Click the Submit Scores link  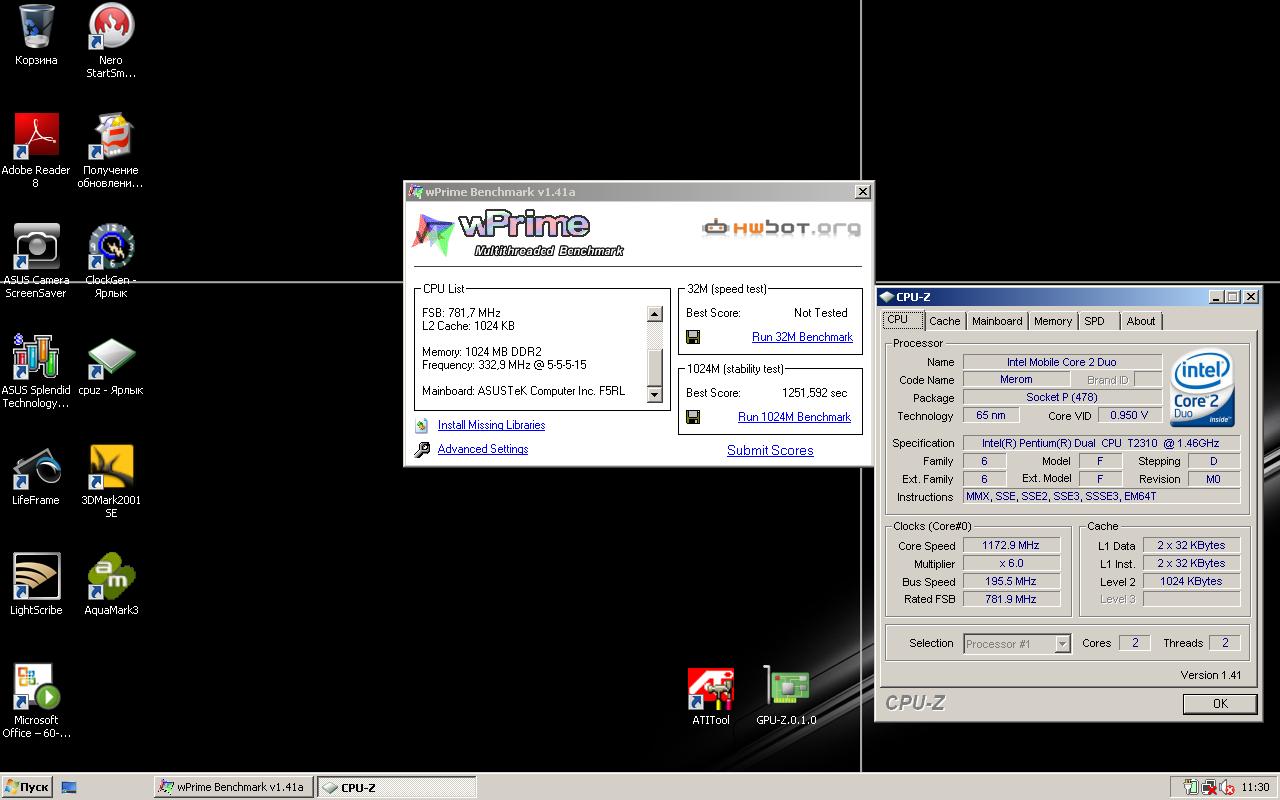coord(770,450)
